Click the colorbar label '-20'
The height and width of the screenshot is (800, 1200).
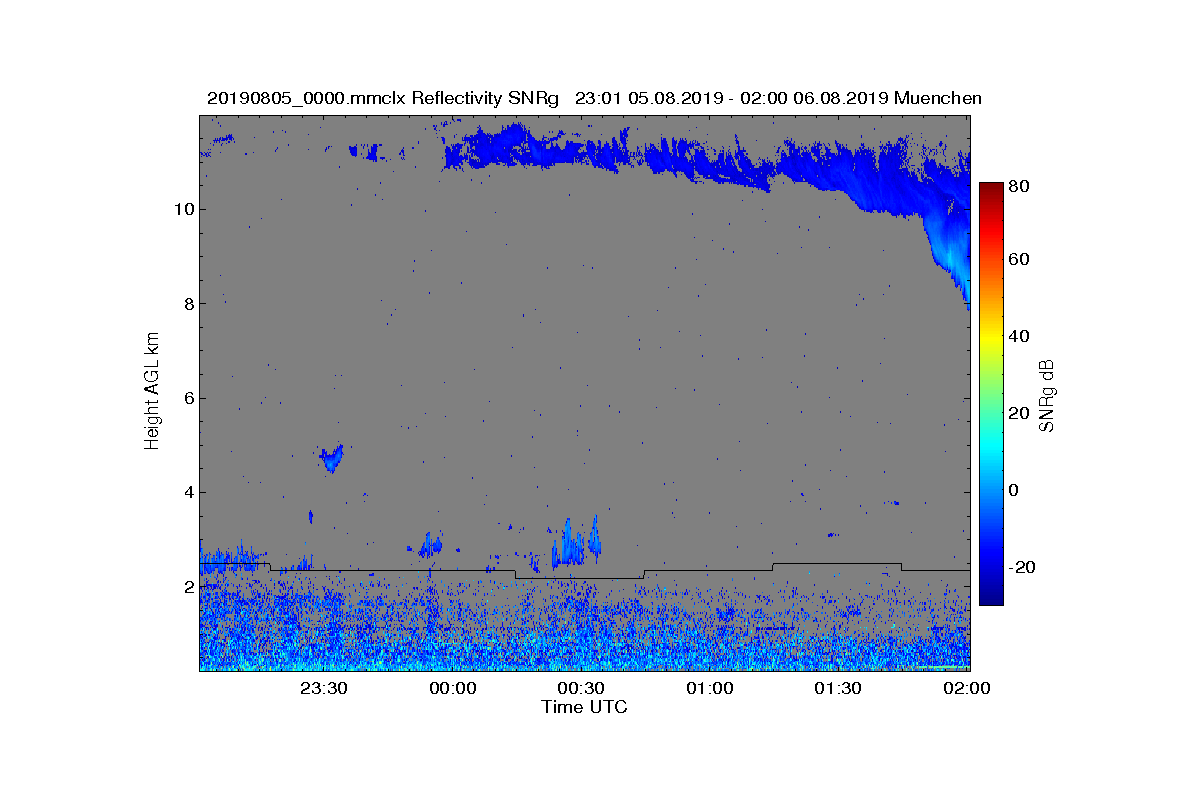pyautogui.click(x=1023, y=567)
